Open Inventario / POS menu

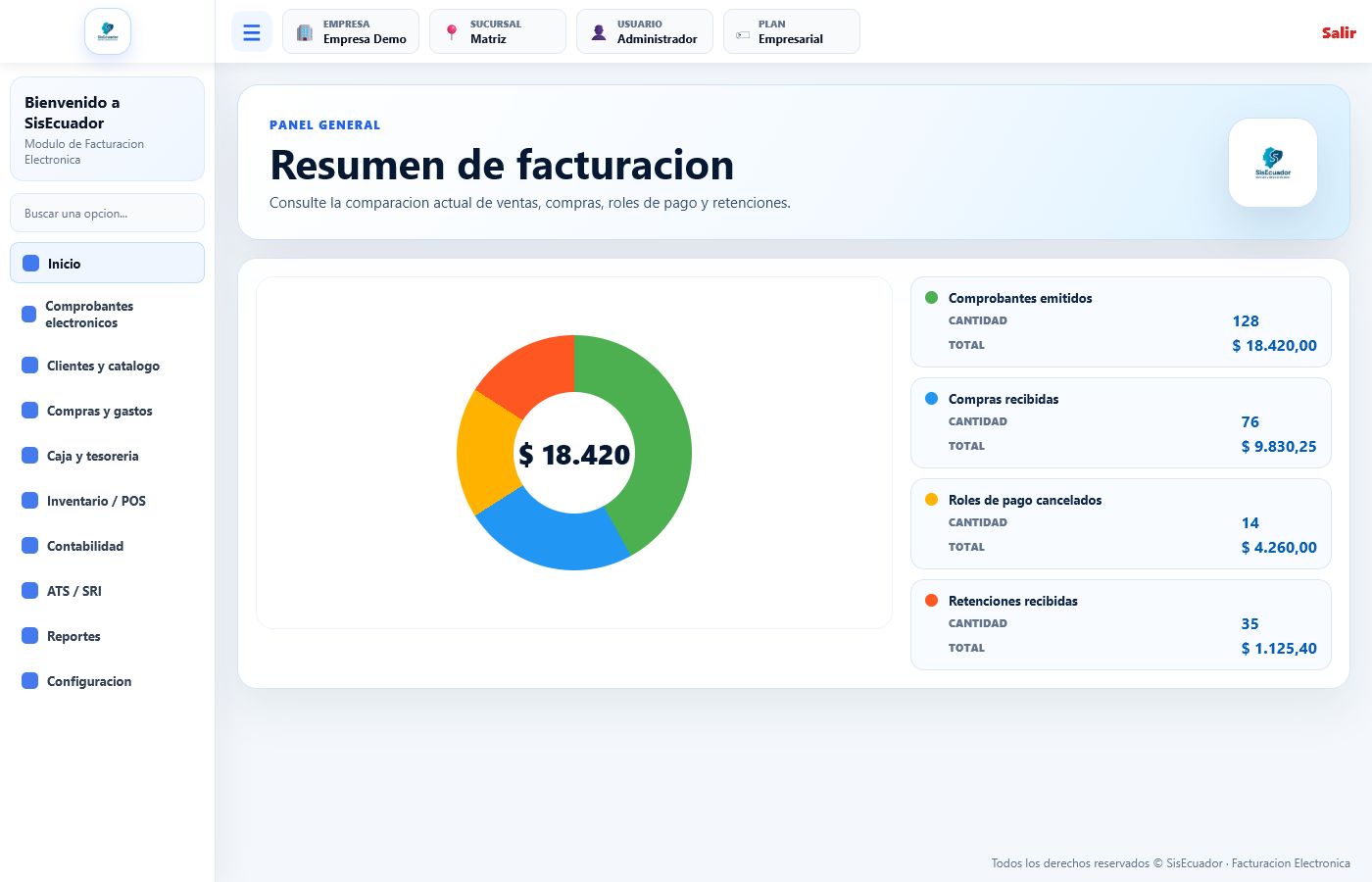pyautogui.click(x=107, y=501)
